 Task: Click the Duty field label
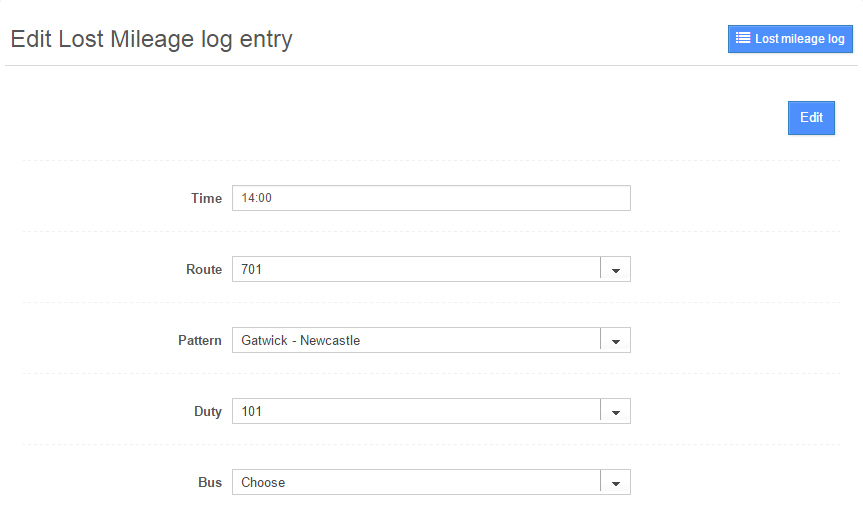208,412
